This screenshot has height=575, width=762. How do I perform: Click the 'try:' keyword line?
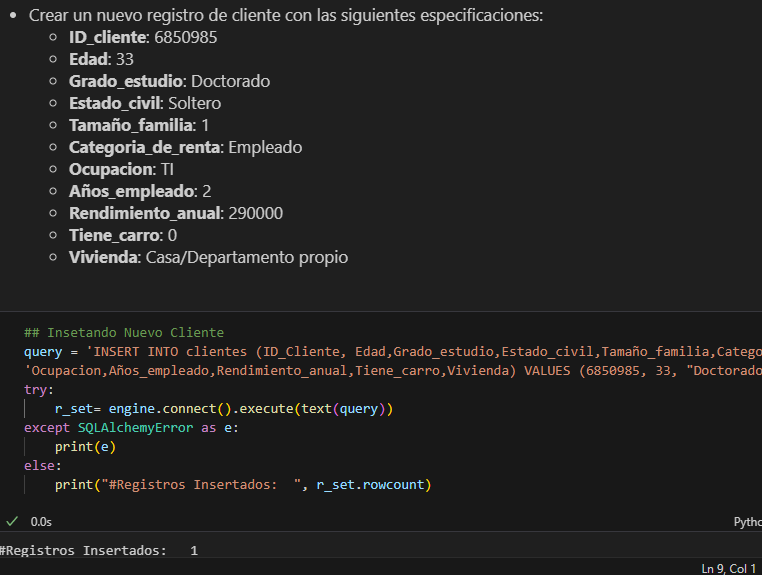coord(38,389)
